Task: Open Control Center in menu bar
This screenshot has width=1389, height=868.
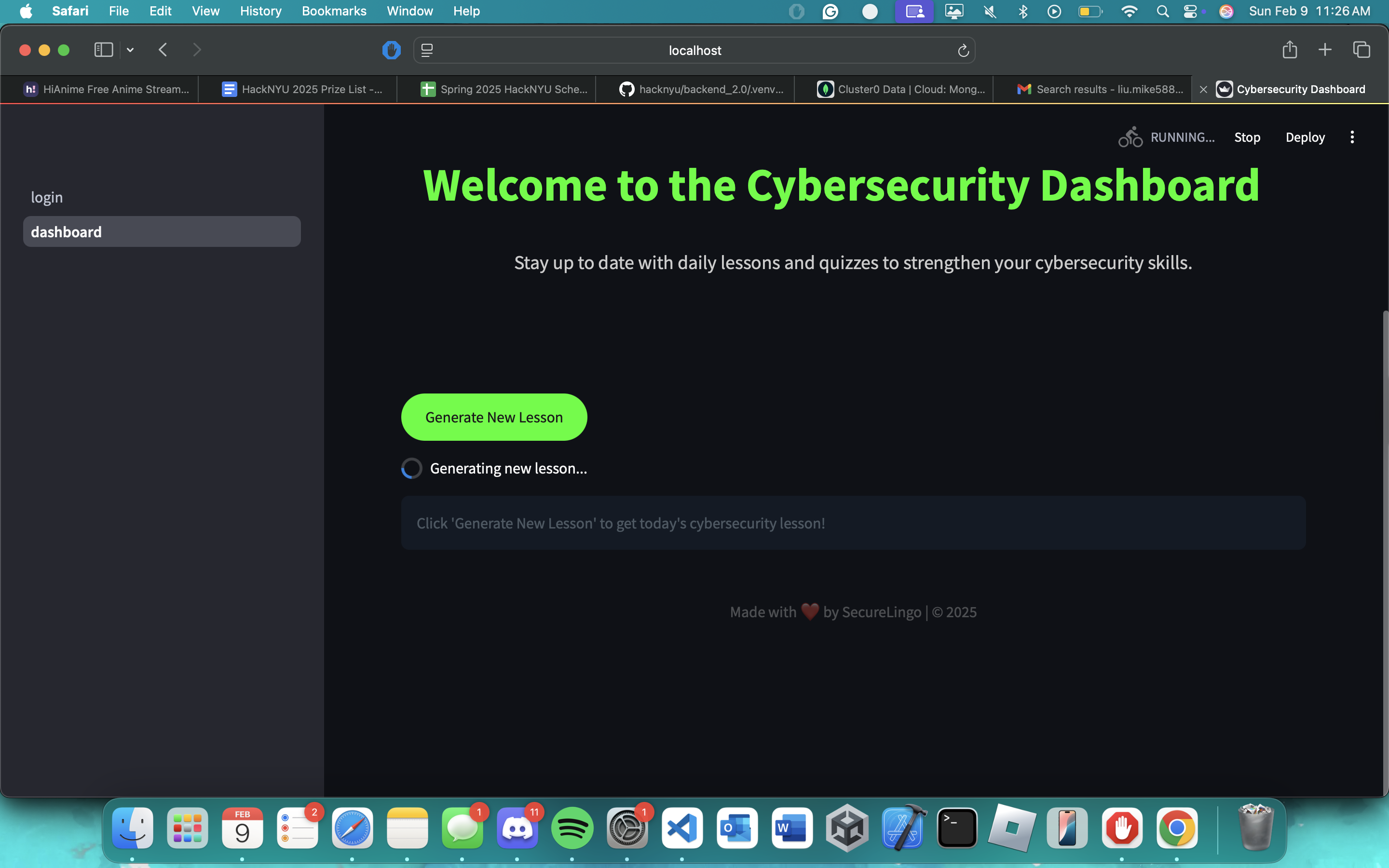Action: click(x=1190, y=12)
